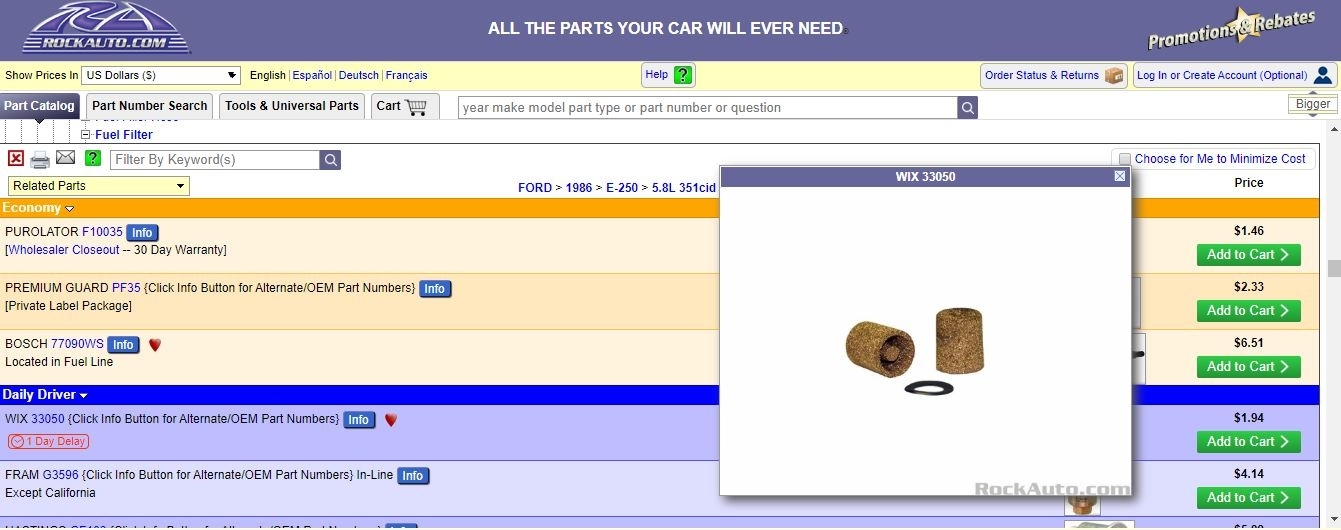1341x530 pixels.
Task: Select the English language option
Action: click(268, 75)
